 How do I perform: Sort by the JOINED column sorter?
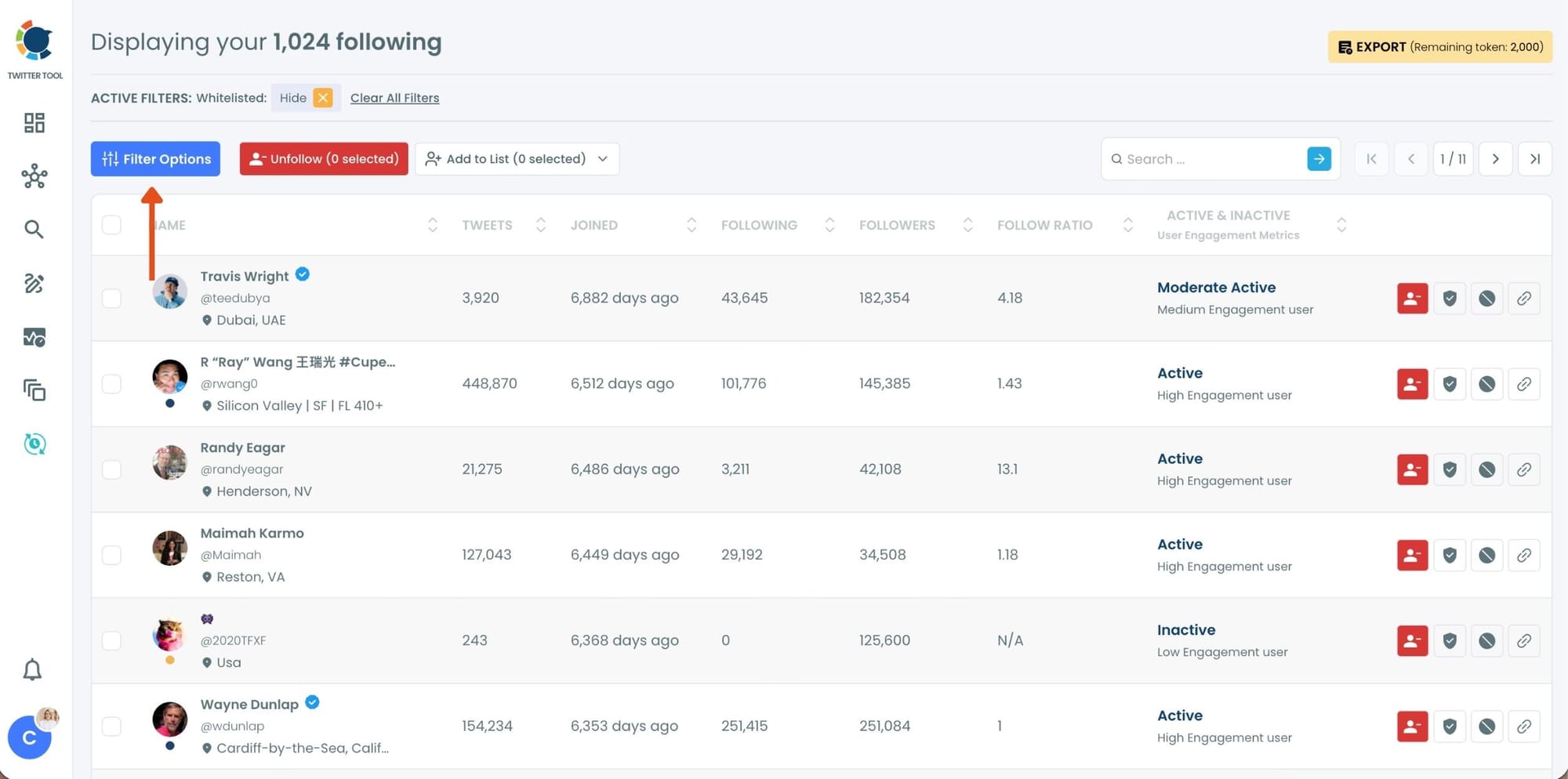691,224
